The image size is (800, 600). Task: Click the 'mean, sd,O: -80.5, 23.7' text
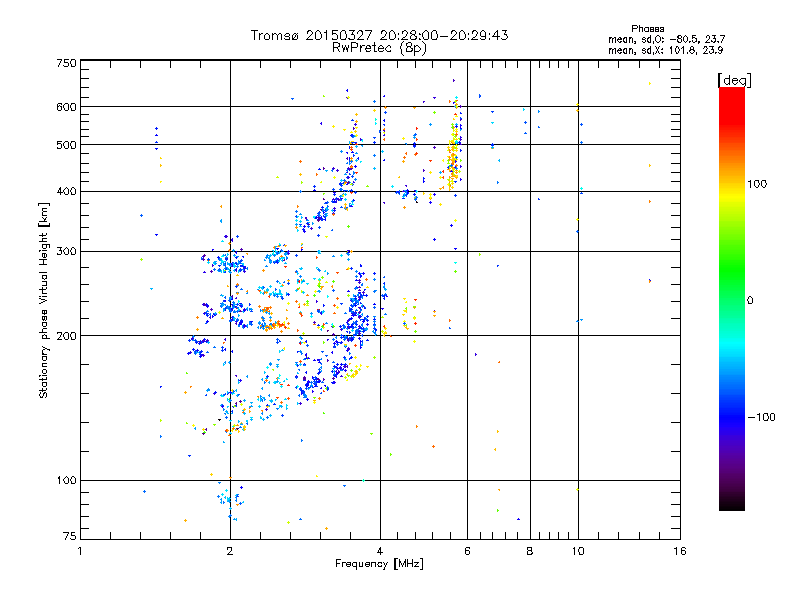(666, 39)
